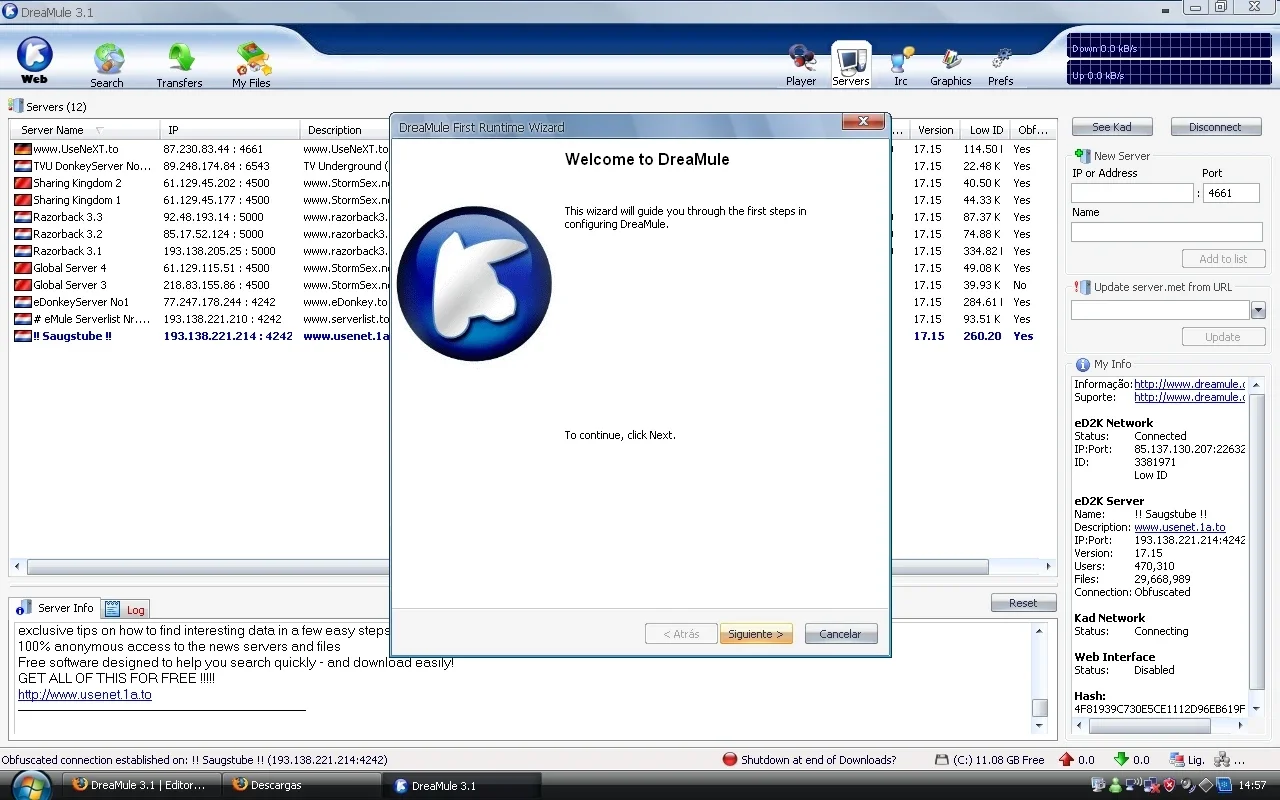Click Siguiente to continue the wizard
Screen dimensions: 1280x800
coord(756,634)
